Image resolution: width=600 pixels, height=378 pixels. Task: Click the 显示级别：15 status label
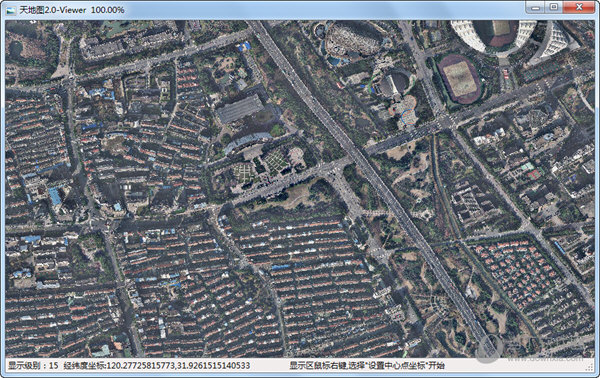coord(34,365)
